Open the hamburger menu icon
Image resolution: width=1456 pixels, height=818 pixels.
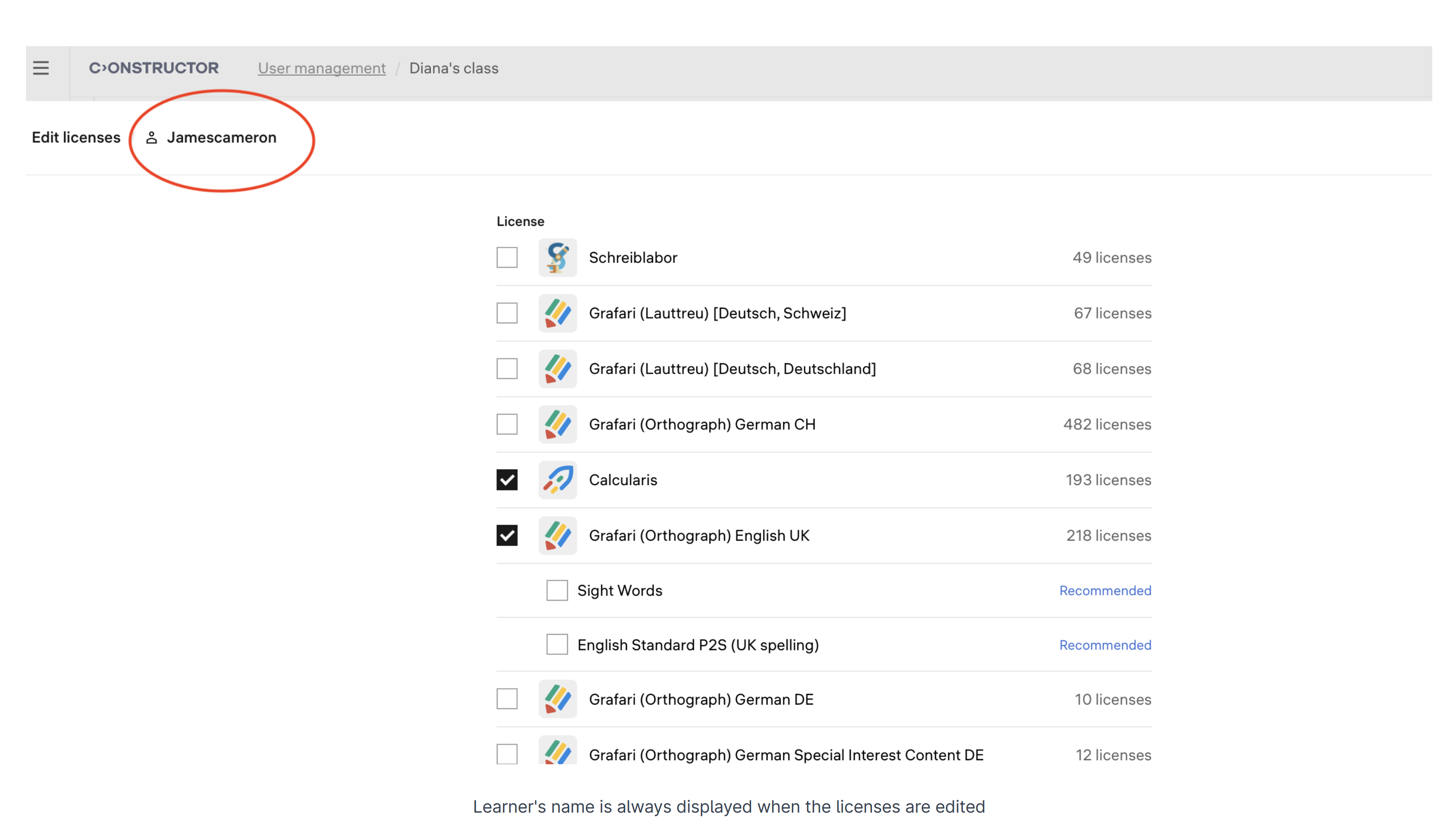click(x=41, y=69)
